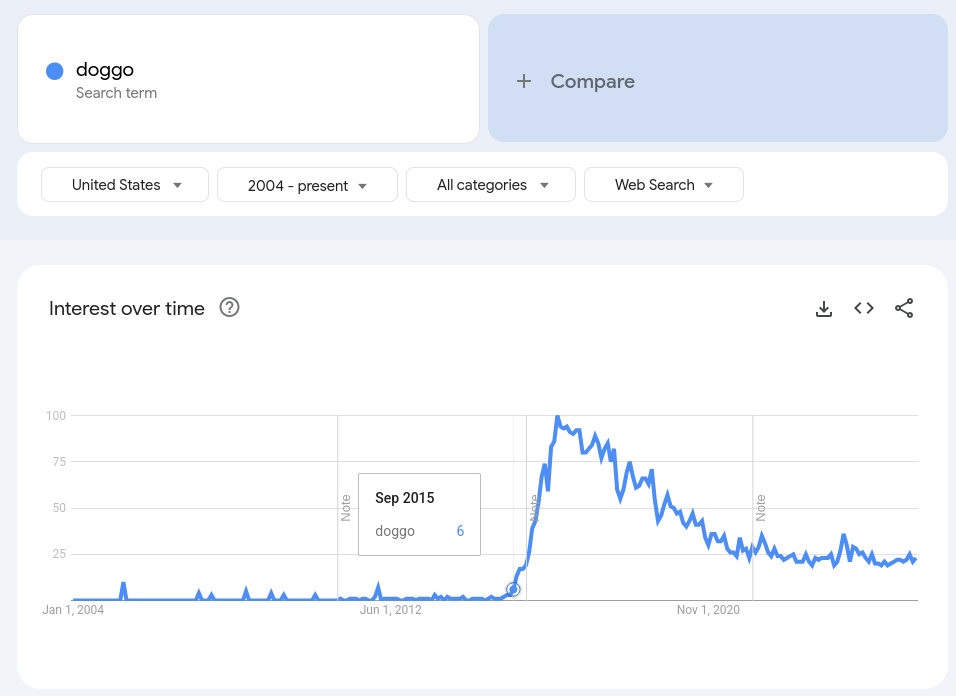Image resolution: width=956 pixels, height=696 pixels.
Task: Add a Compare search term
Action: 718,79
